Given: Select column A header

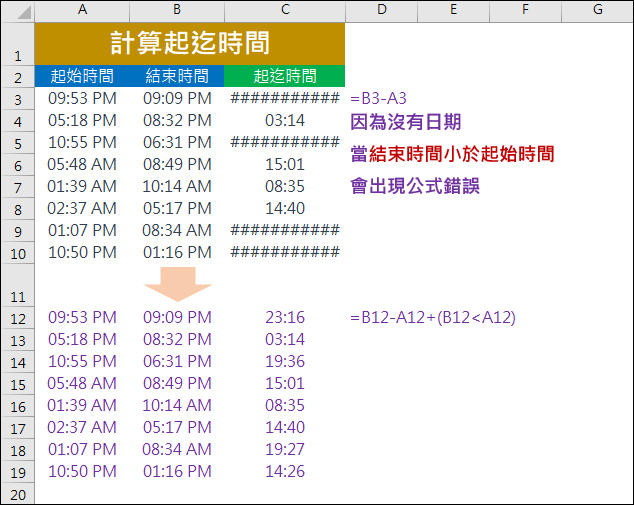Looking at the screenshot, I should click(x=82, y=10).
